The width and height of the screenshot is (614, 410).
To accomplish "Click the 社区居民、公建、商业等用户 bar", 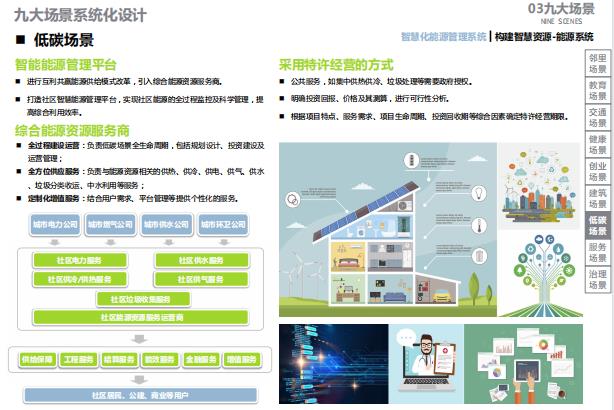I will 141,396.
